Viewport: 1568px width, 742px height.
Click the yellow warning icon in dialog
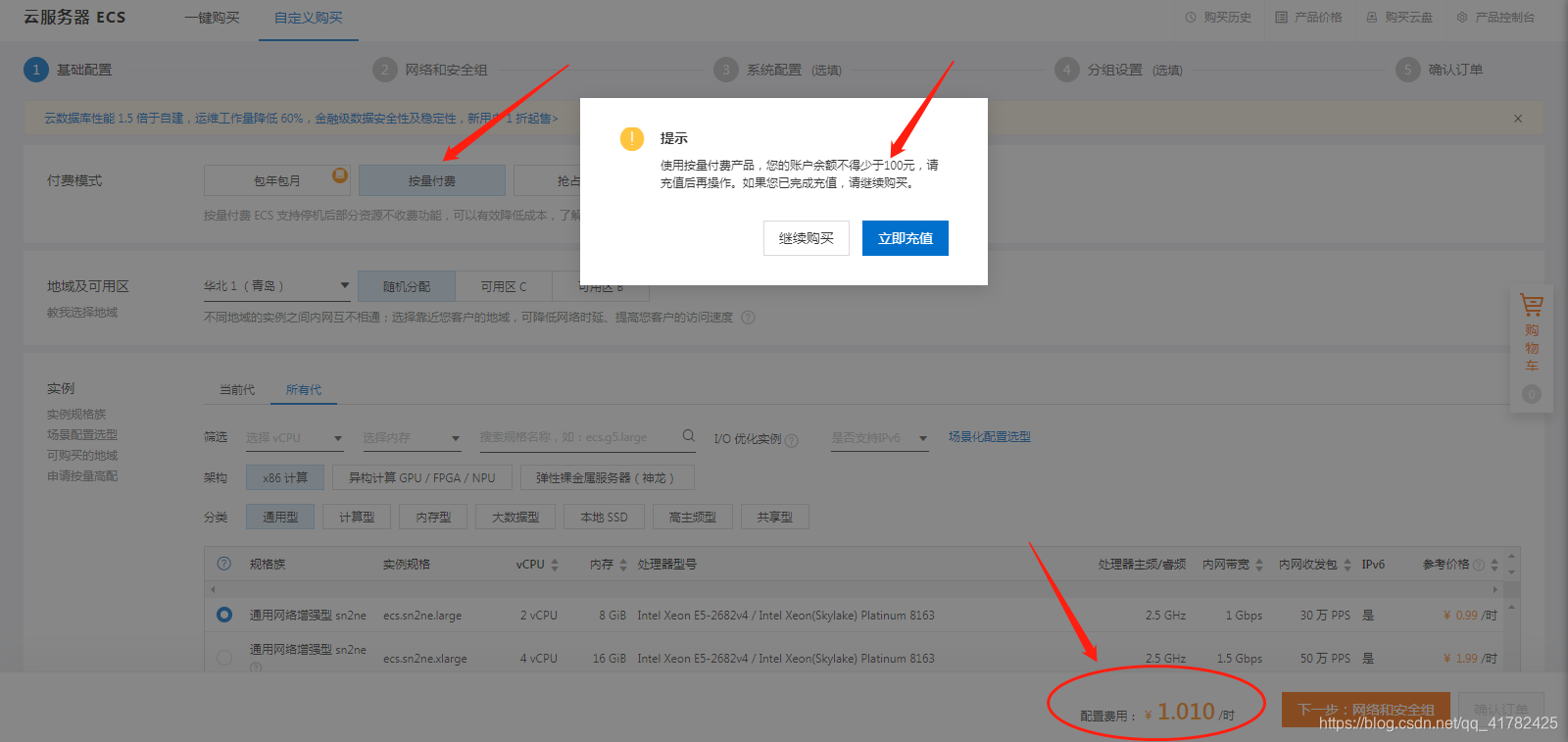click(x=632, y=138)
